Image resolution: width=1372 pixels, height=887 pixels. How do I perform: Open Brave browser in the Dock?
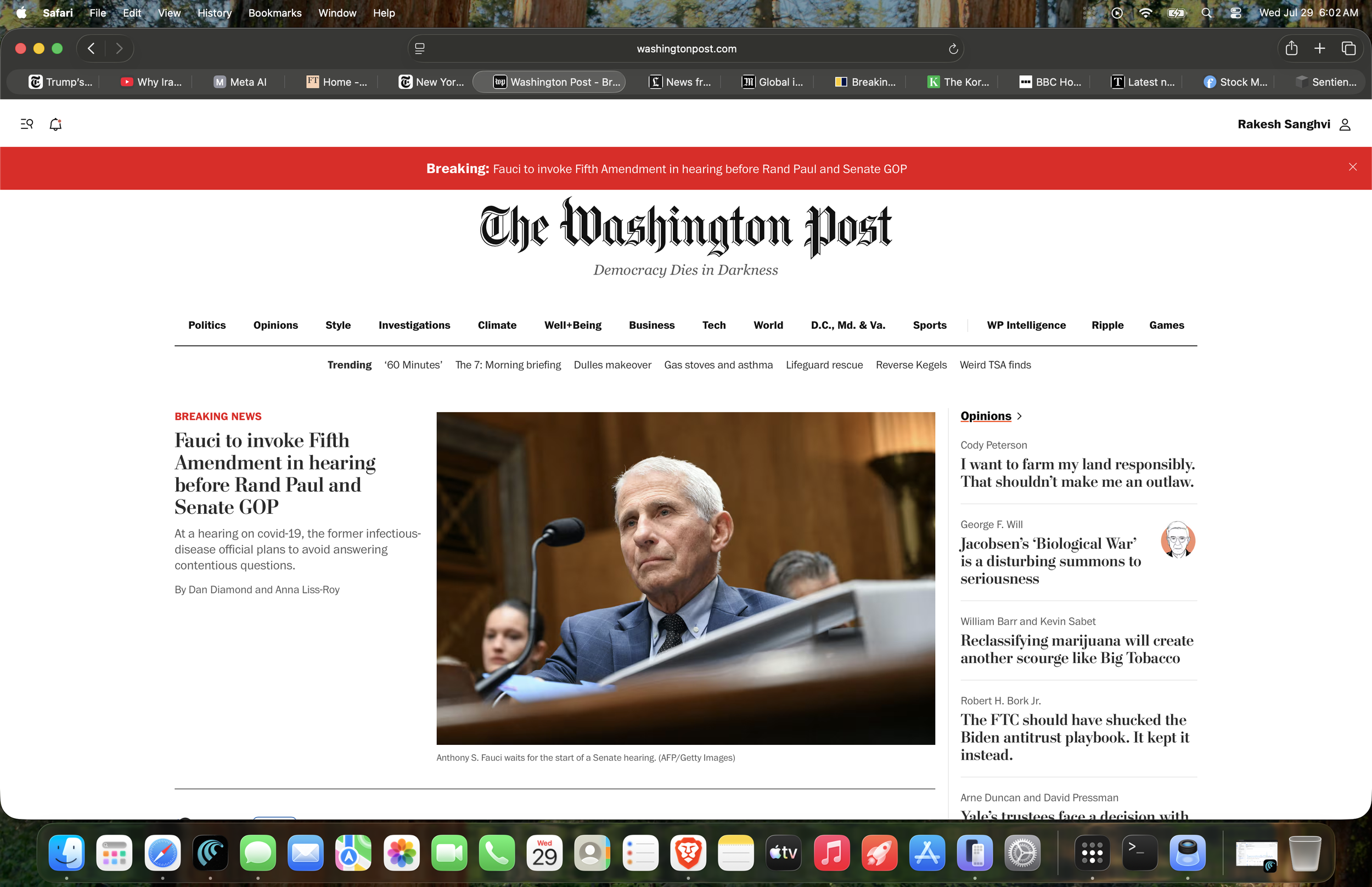[x=689, y=852]
